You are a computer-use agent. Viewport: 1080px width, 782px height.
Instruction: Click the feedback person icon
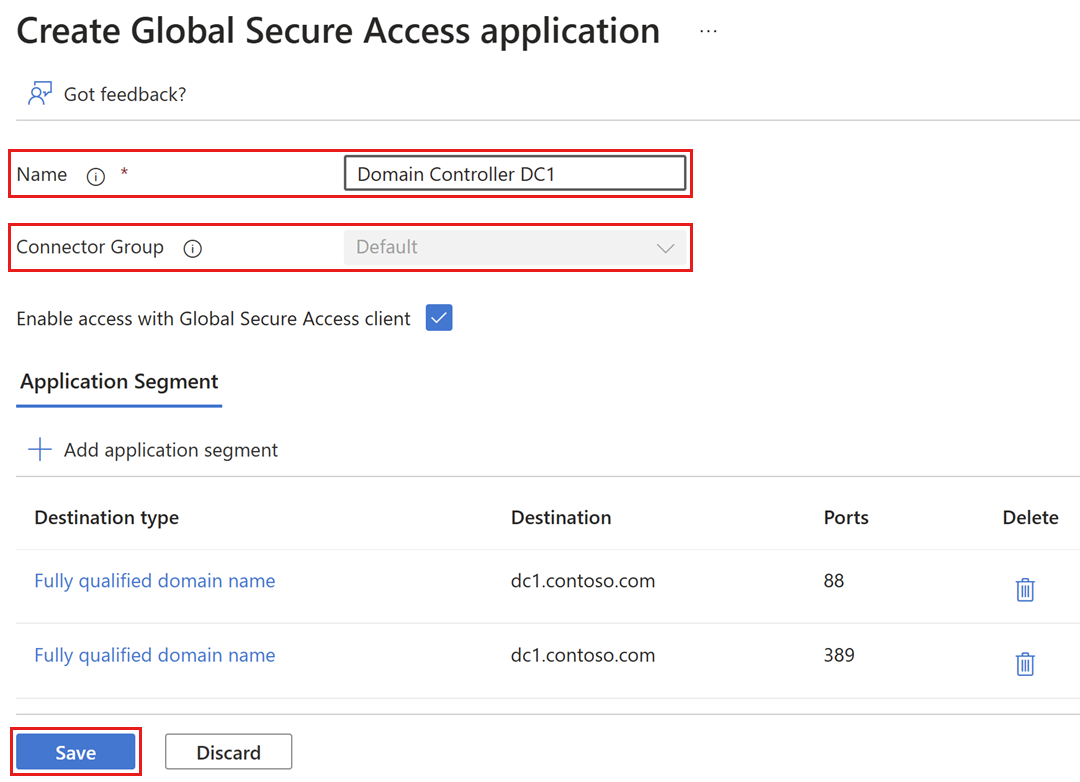coord(39,94)
